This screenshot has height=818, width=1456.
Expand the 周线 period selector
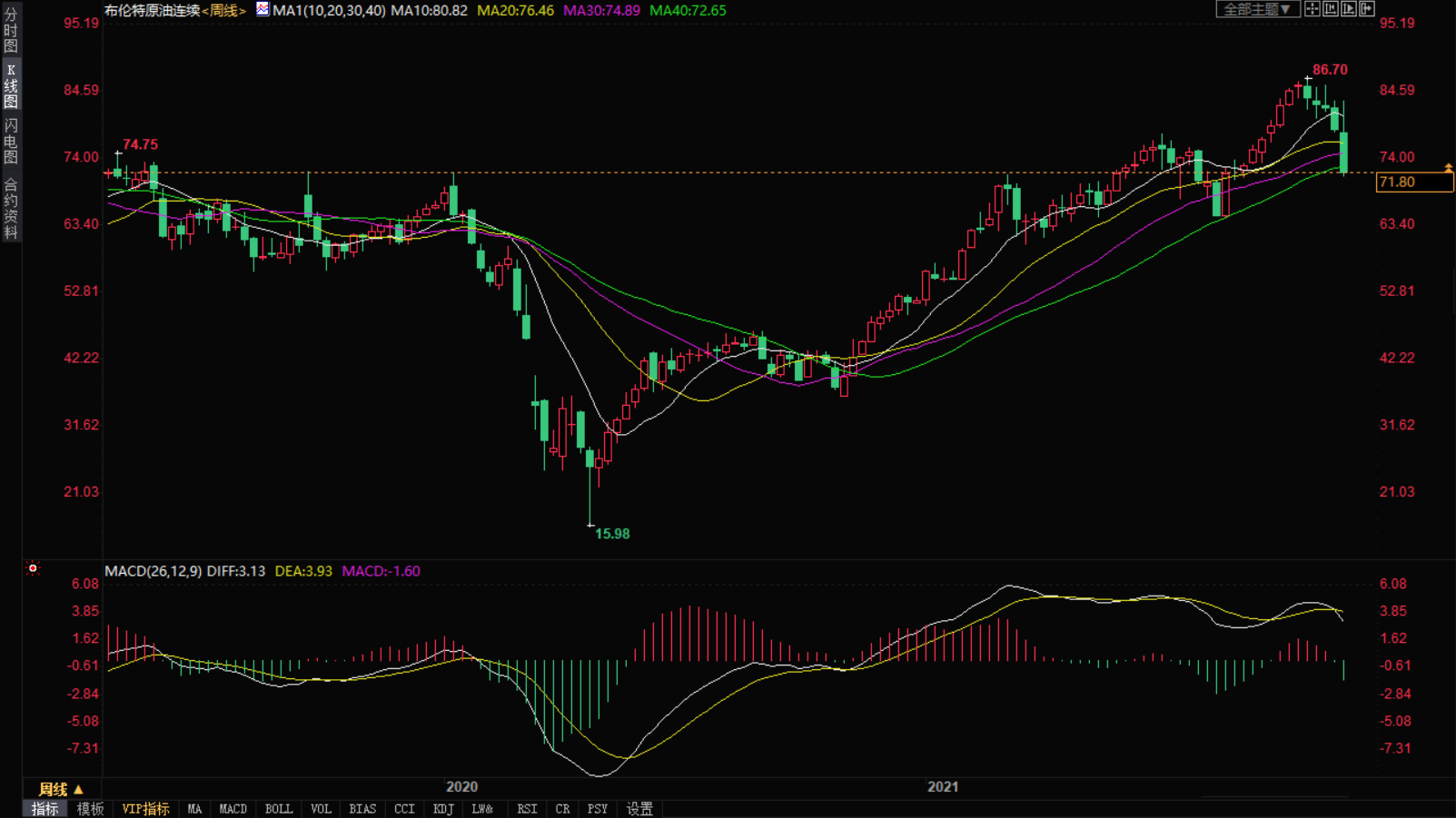[x=61, y=789]
